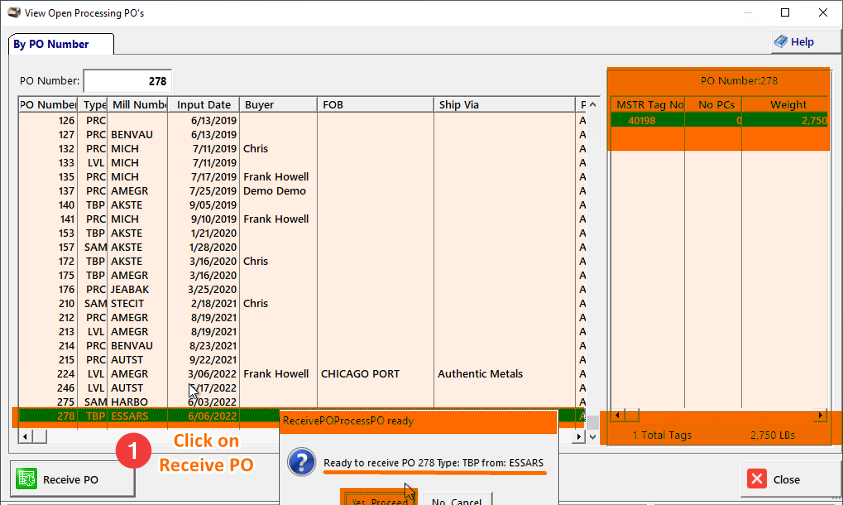Select PO 127 BENVAU row

[302, 134]
